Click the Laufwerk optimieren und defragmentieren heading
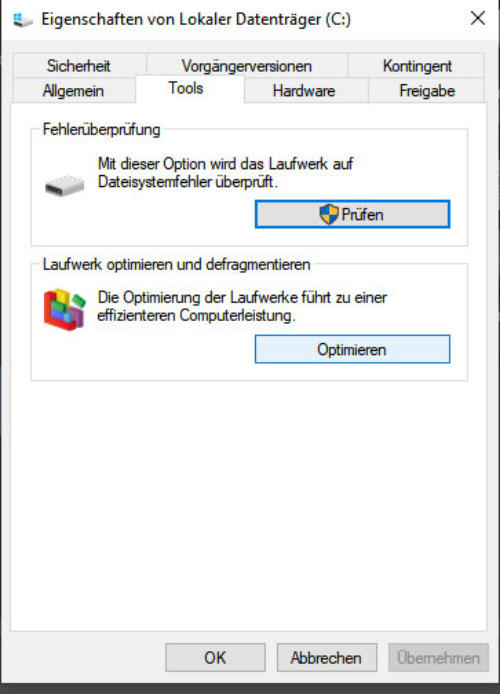Viewport: 500px width, 694px height. [176, 264]
